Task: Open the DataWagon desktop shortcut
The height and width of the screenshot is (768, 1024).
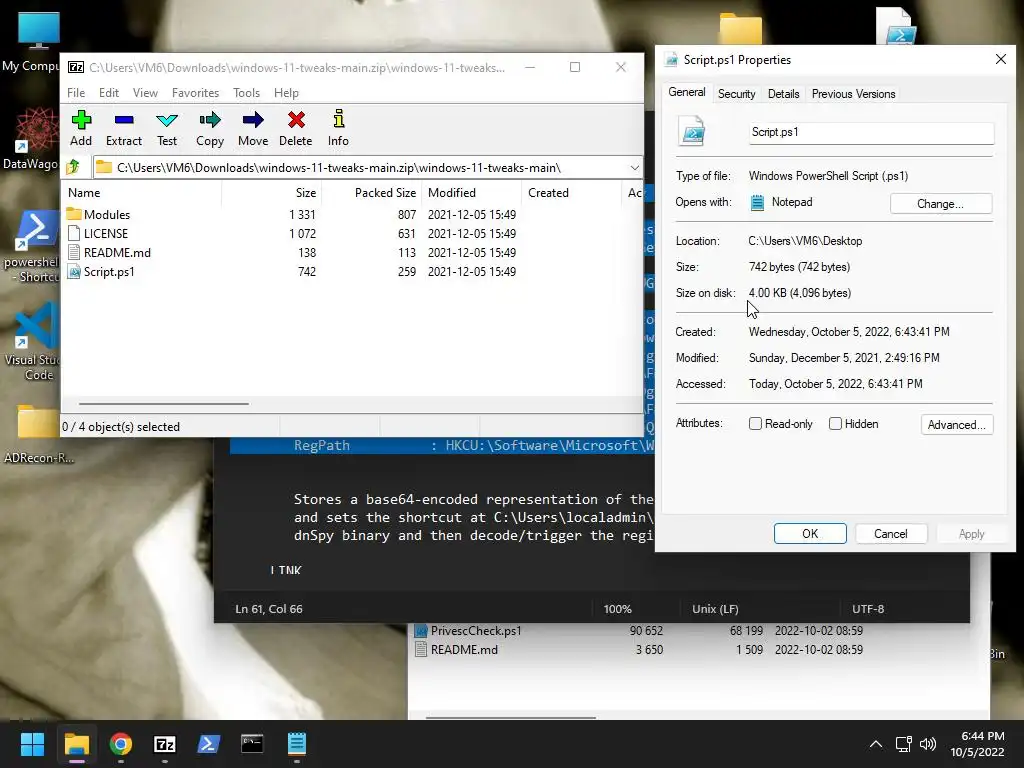Action: tap(31, 140)
